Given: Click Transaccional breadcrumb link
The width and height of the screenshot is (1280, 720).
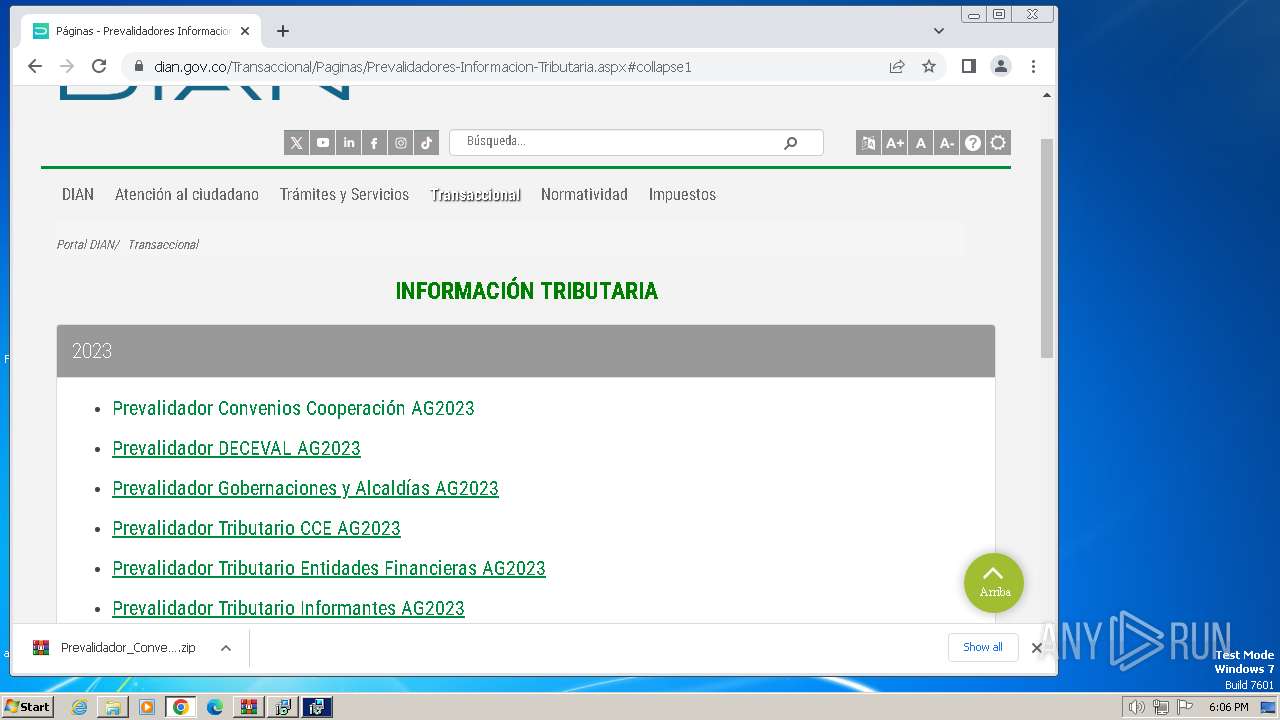Looking at the screenshot, I should 163,245.
